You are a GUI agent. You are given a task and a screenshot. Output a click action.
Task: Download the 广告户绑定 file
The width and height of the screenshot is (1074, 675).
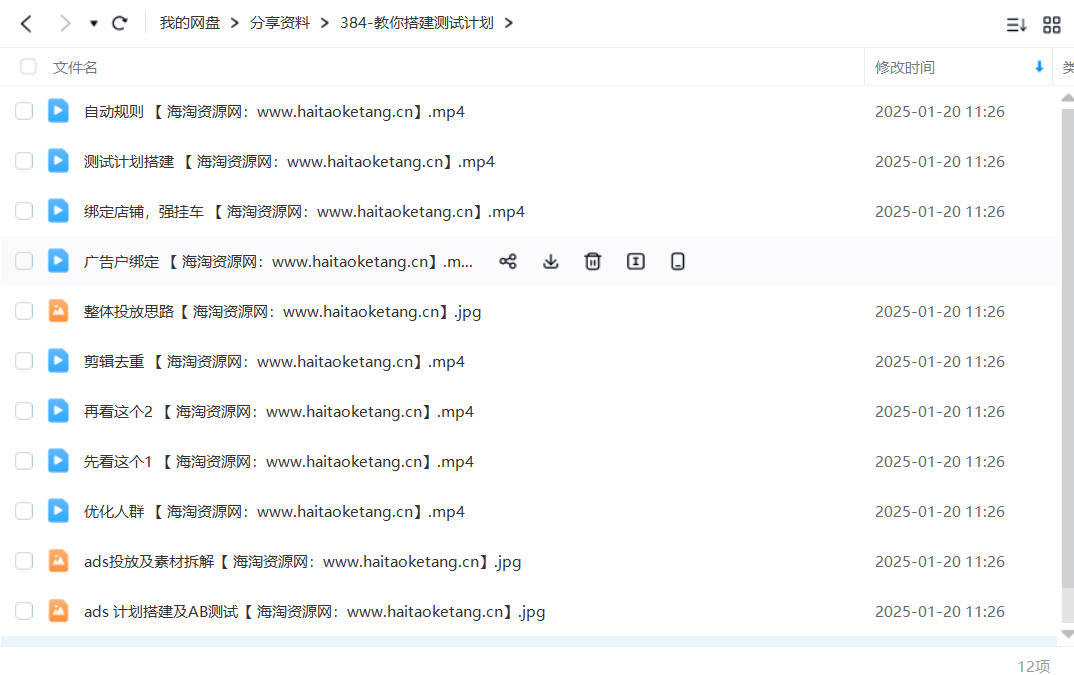(551, 261)
